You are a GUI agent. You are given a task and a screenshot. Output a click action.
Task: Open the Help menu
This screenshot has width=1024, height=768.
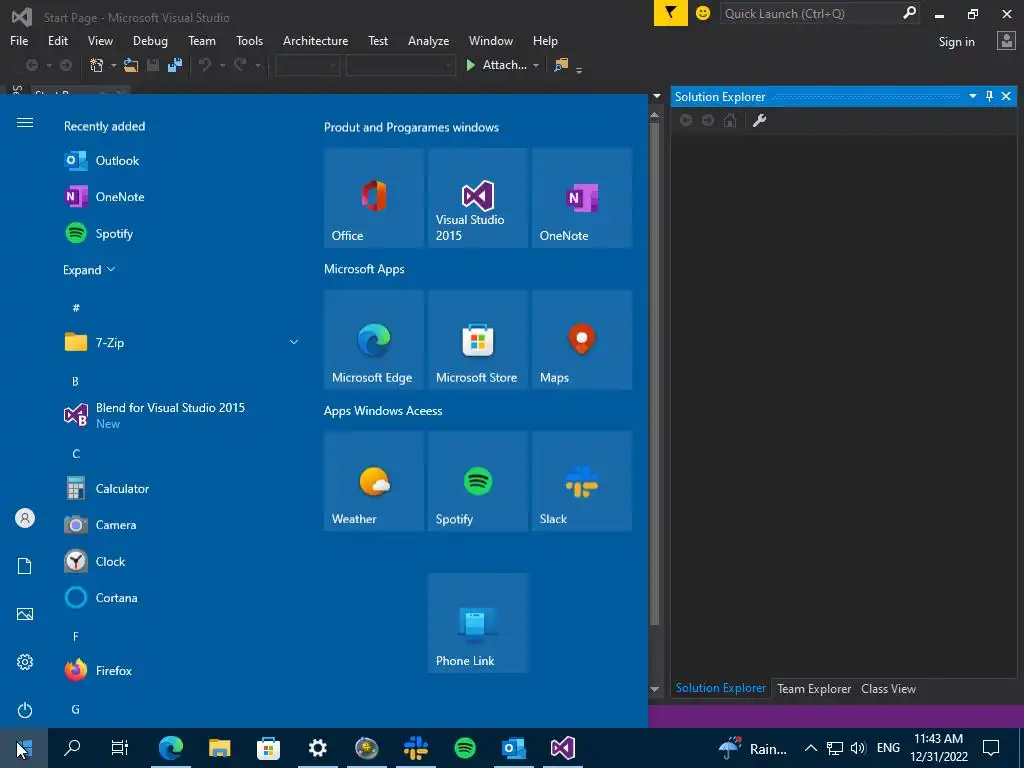click(x=545, y=40)
